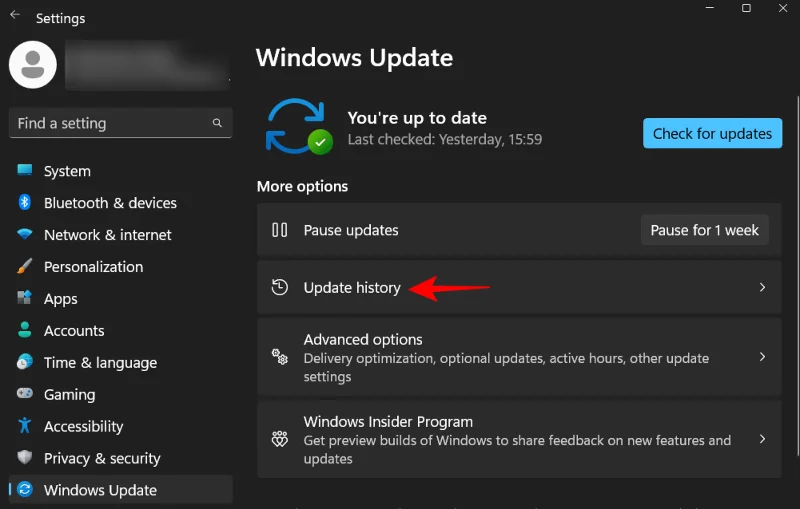Click the Find a setting box
Screen dimensions: 800x509
120,123
